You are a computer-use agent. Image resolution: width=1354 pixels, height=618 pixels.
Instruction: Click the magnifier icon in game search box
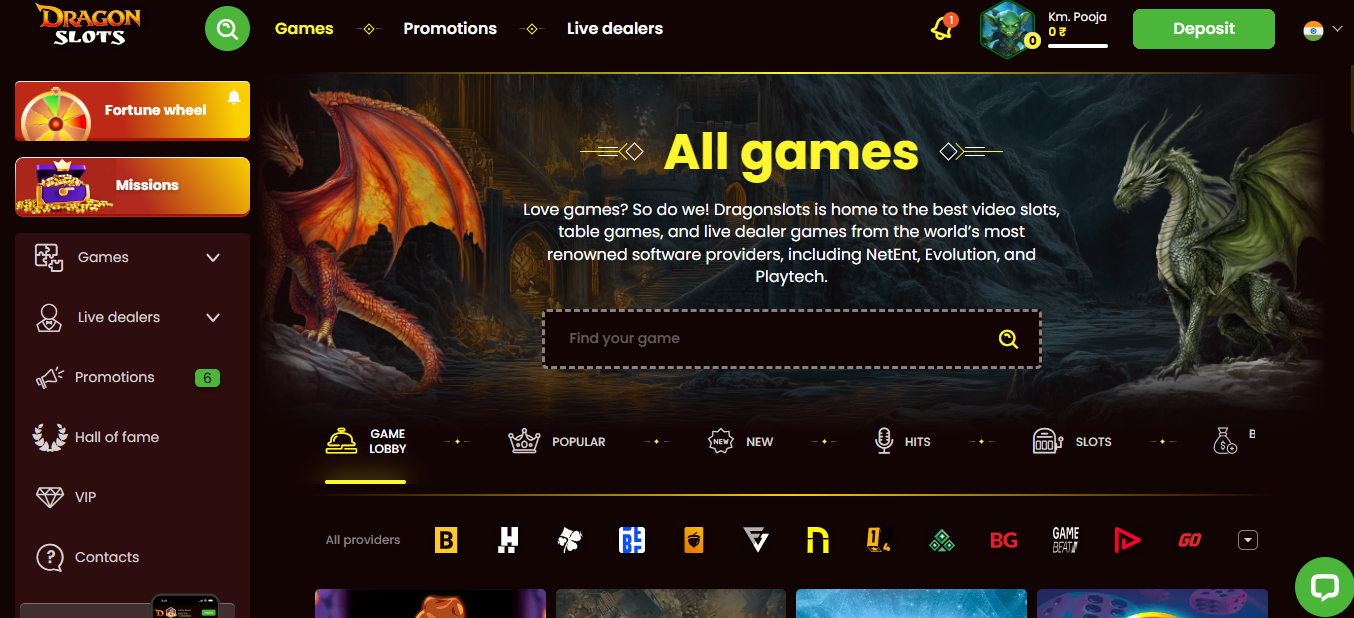point(1008,339)
